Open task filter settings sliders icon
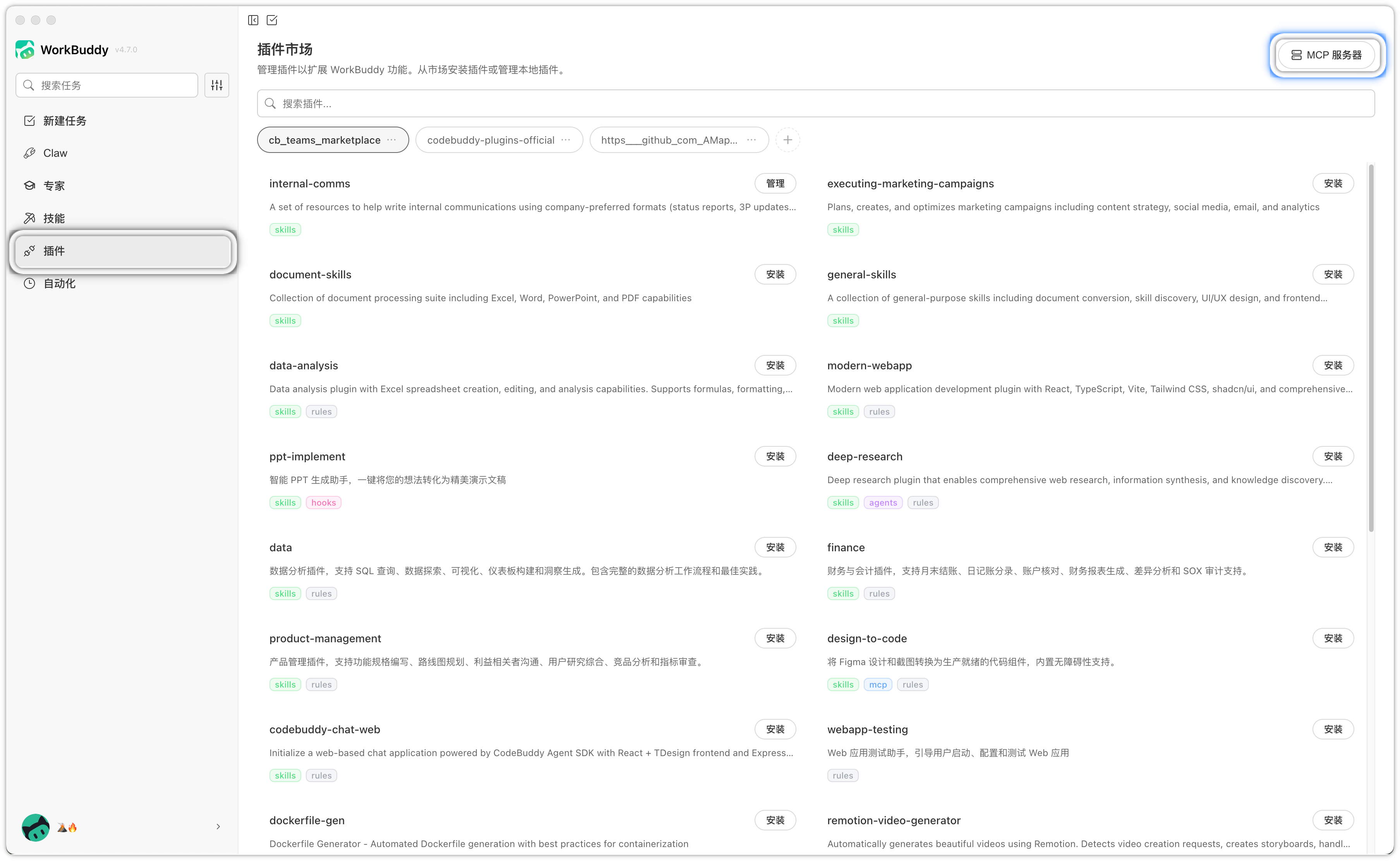Image resolution: width=1400 pixels, height=861 pixels. [217, 86]
